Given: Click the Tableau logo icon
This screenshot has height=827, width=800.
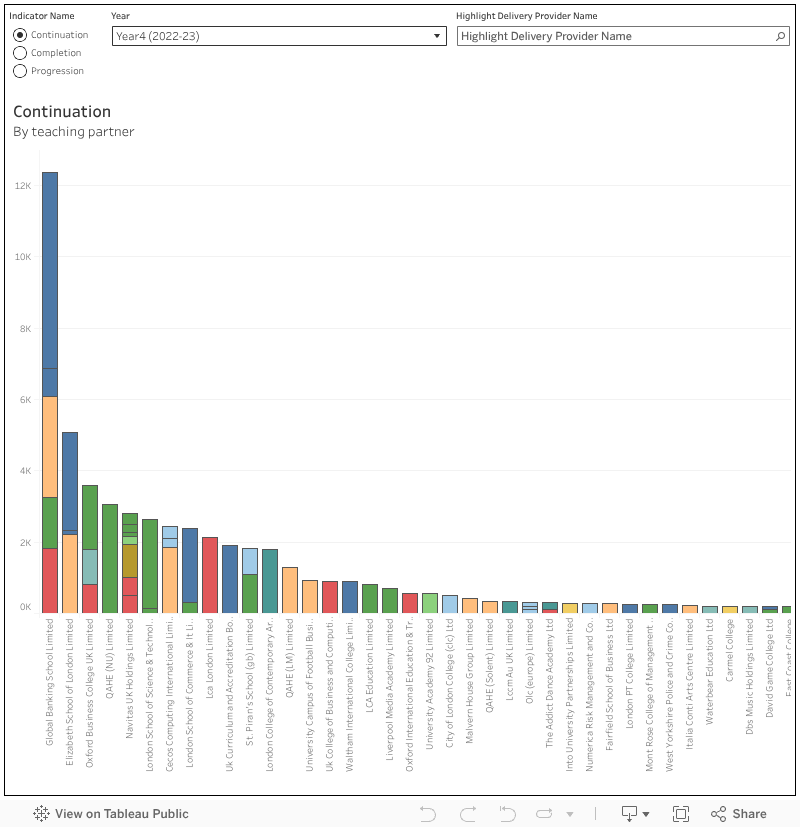Looking at the screenshot, I should tap(42, 814).
